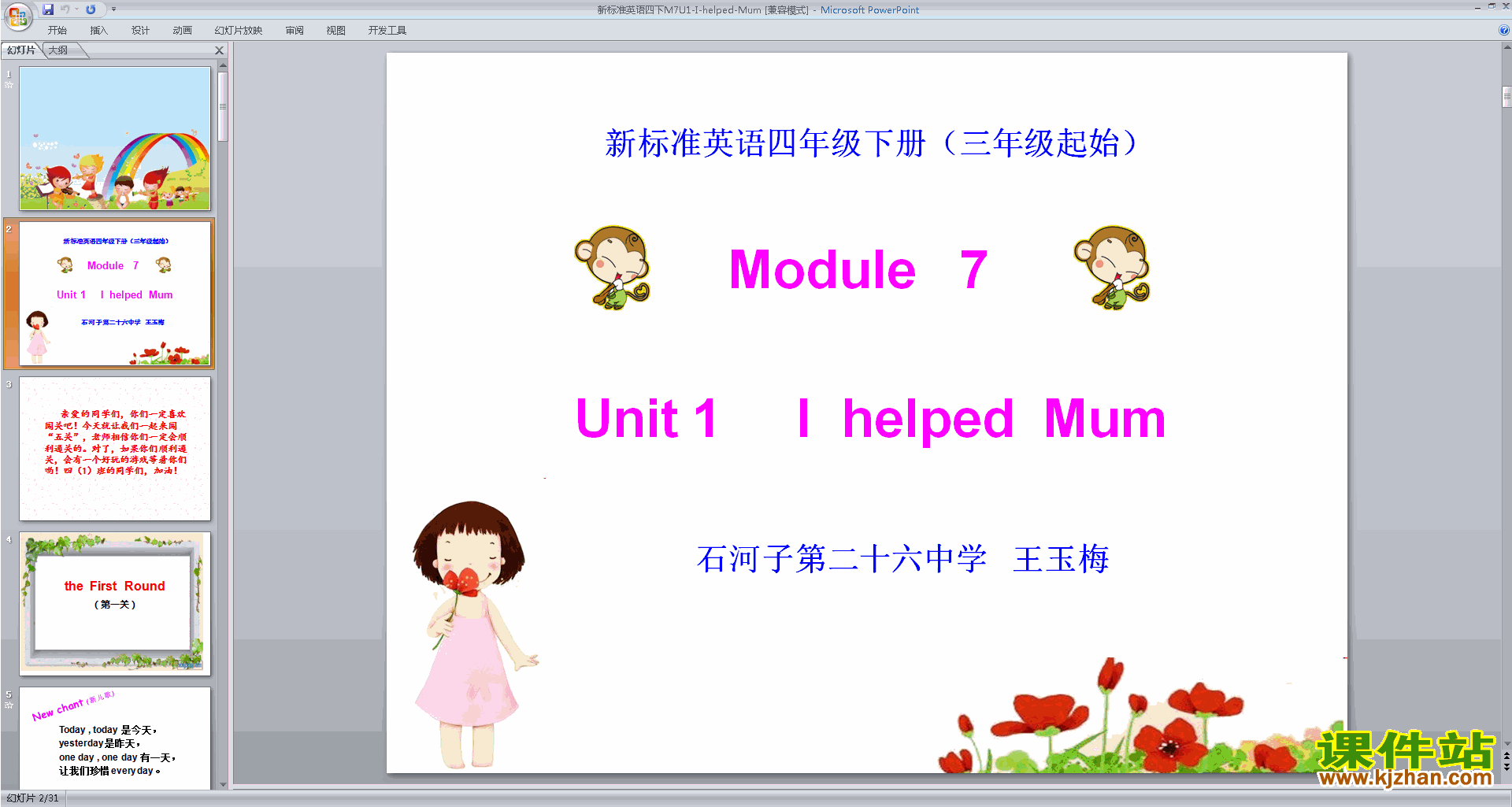Click thumbnail pane scroll-down arrow

pos(223,784)
